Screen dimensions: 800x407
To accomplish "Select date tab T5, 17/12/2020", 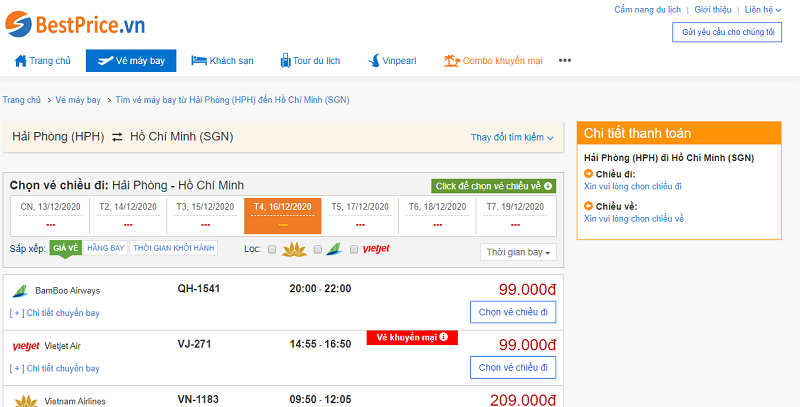I will tap(360, 216).
